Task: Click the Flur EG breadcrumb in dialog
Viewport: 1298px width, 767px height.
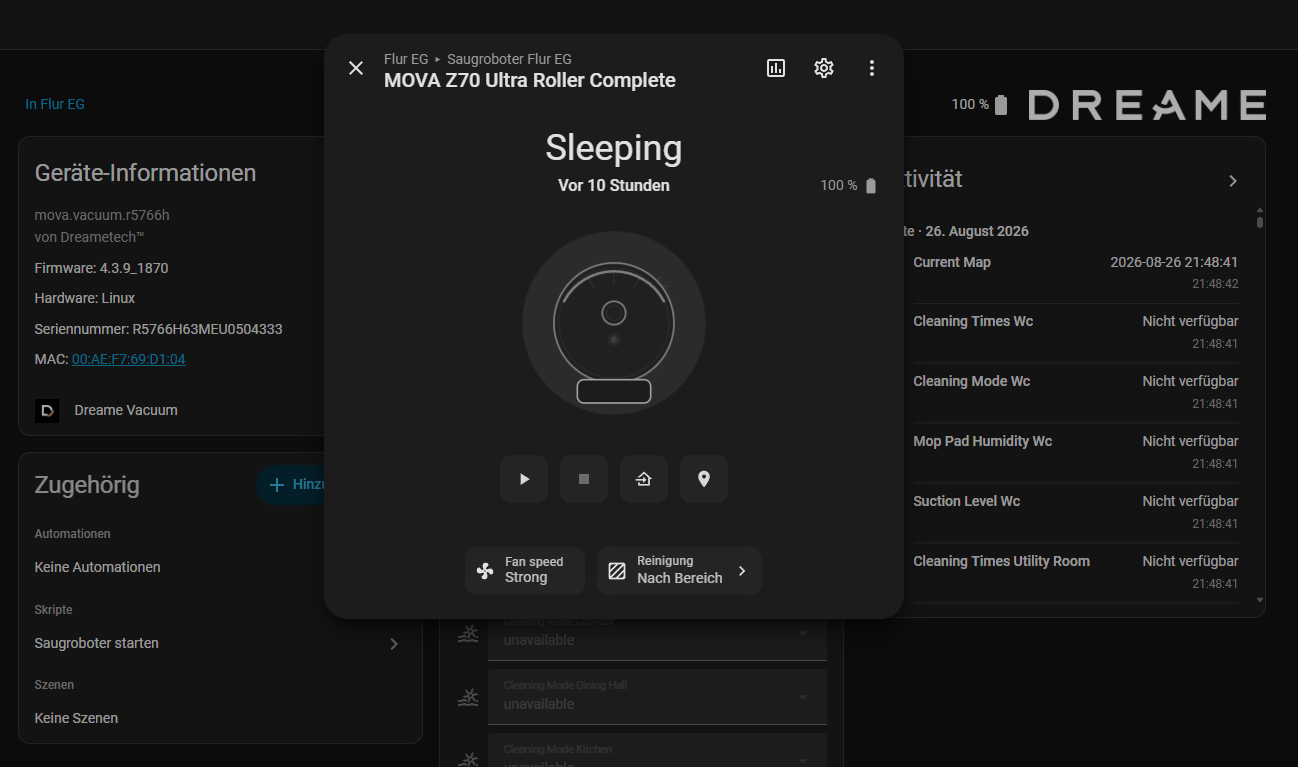Action: tap(406, 59)
